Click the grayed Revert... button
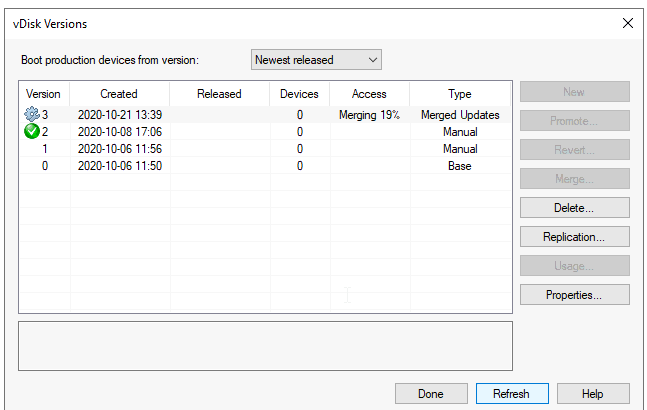The width and height of the screenshot is (647, 410). pos(574,149)
